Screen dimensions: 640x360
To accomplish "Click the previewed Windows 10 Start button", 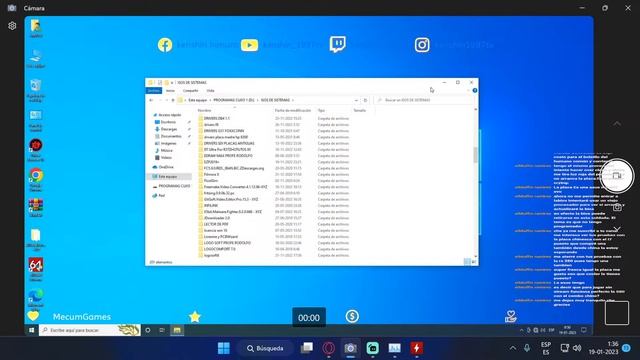I will pyautogui.click(x=31, y=330).
